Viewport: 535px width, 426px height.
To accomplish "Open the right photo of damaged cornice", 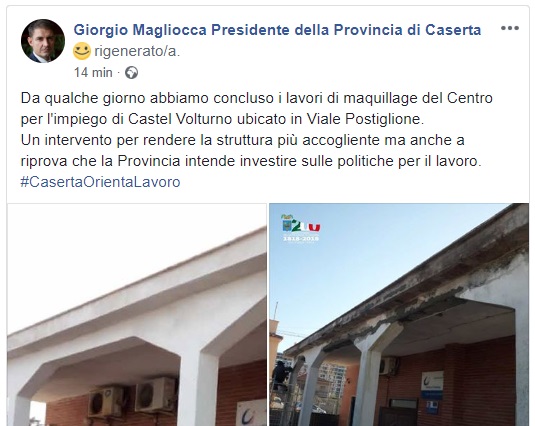I will point(399,314).
